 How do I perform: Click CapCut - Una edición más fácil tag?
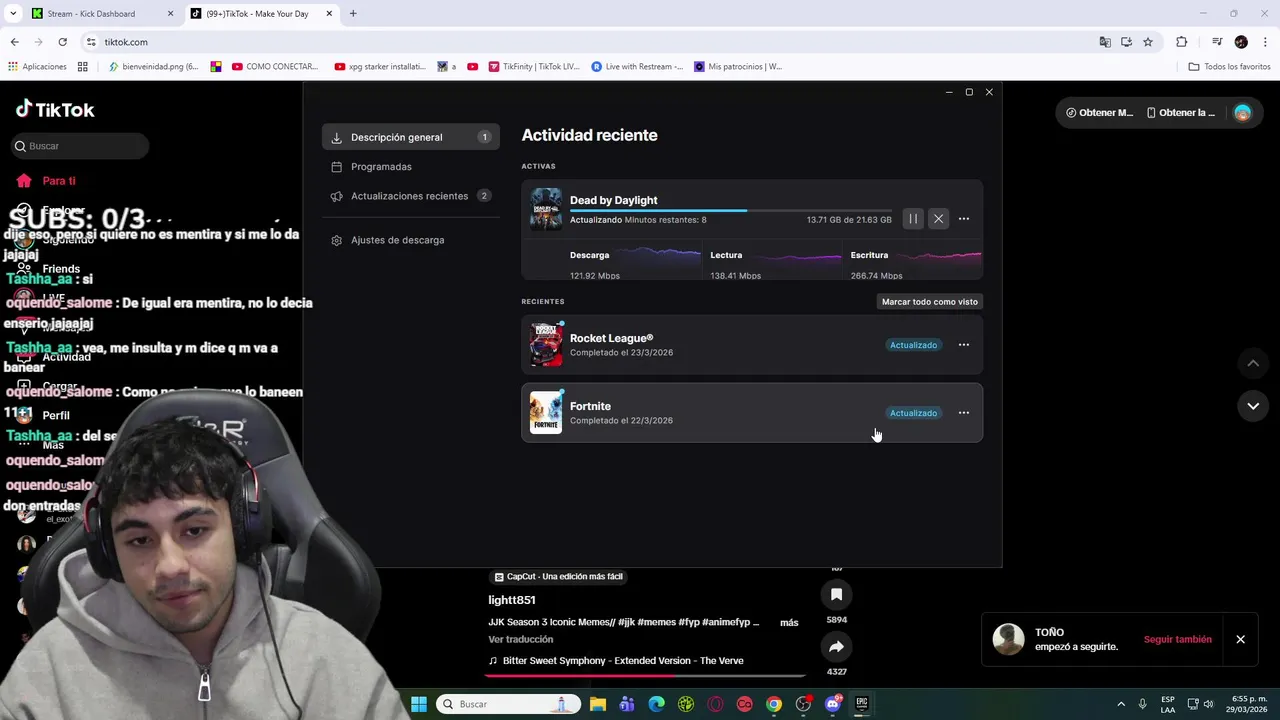558,577
